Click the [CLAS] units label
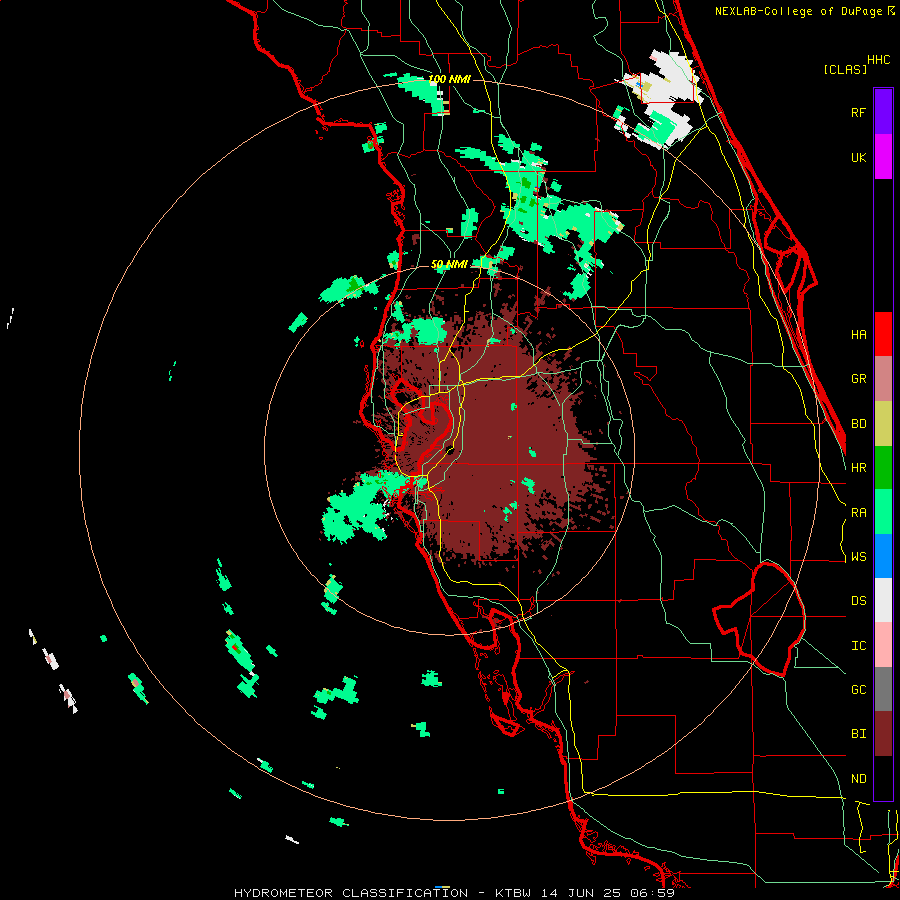Viewport: 900px width, 900px height. coord(845,69)
